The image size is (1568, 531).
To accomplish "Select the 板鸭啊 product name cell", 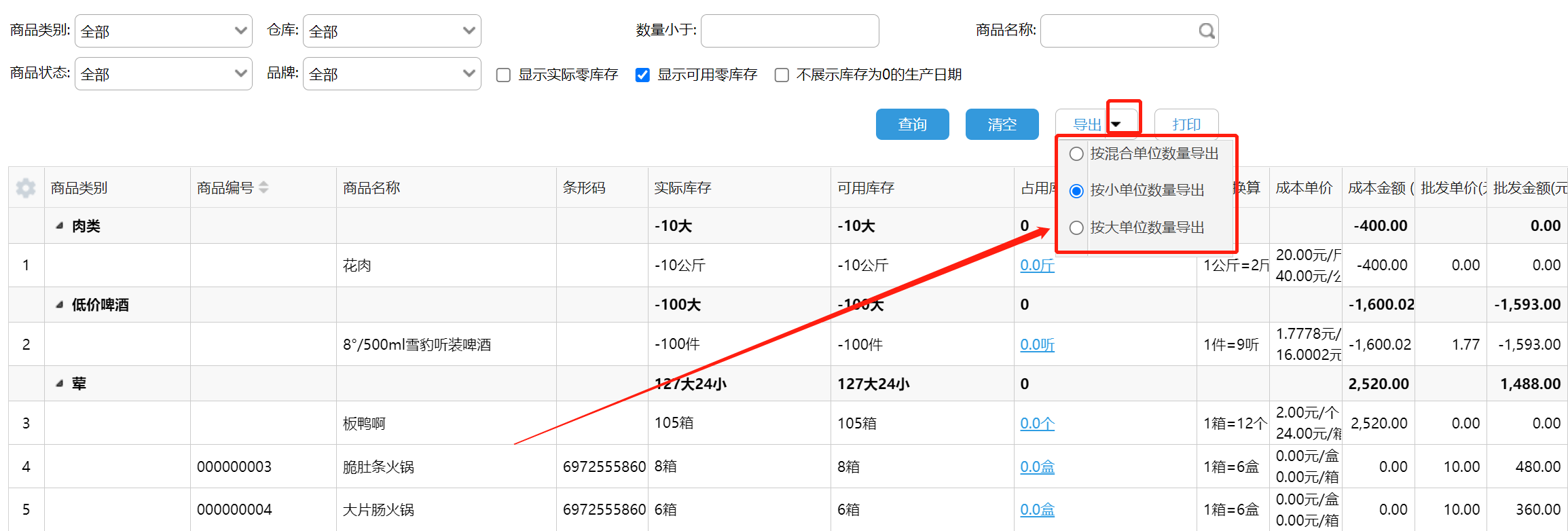I will (x=446, y=423).
